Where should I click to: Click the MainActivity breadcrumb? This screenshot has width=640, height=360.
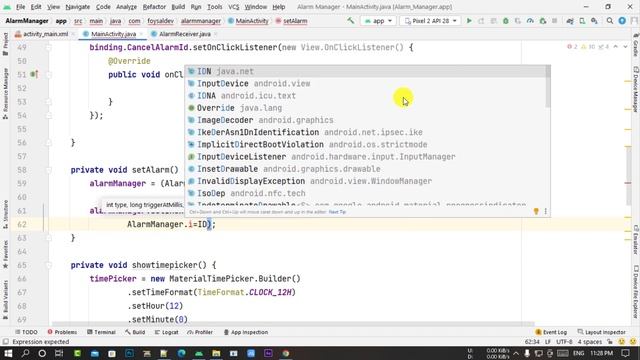coord(248,21)
